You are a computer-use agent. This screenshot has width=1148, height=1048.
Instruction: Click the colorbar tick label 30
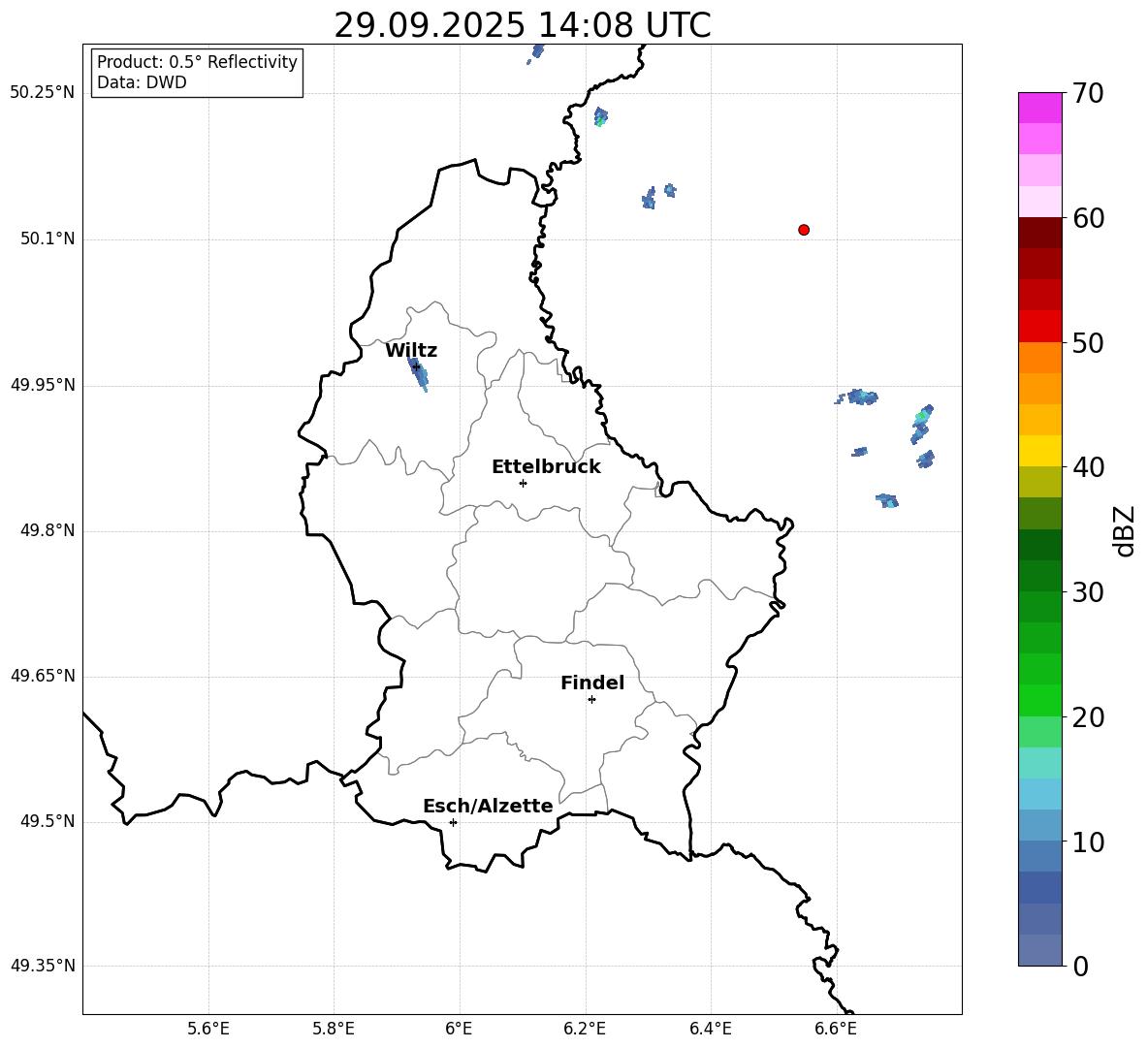[1088, 592]
